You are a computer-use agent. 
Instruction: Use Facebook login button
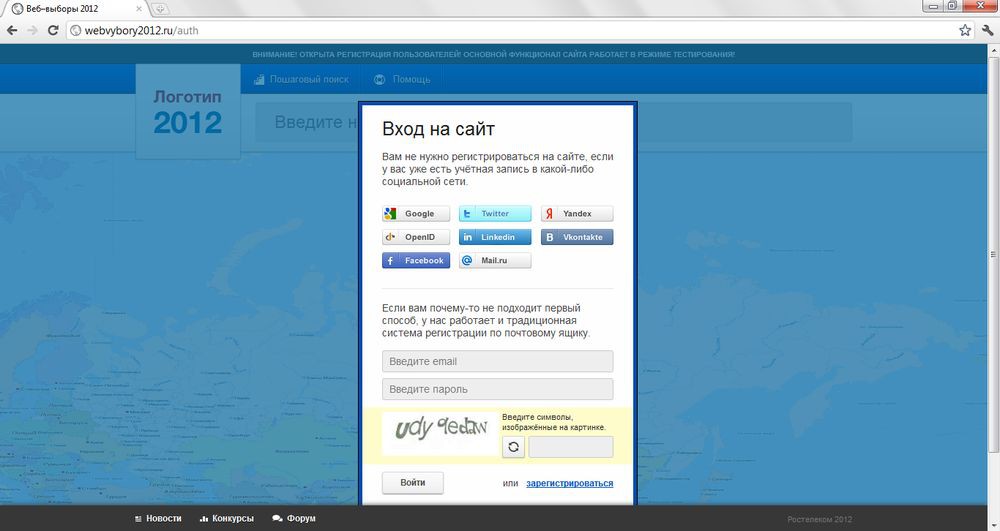click(x=416, y=261)
